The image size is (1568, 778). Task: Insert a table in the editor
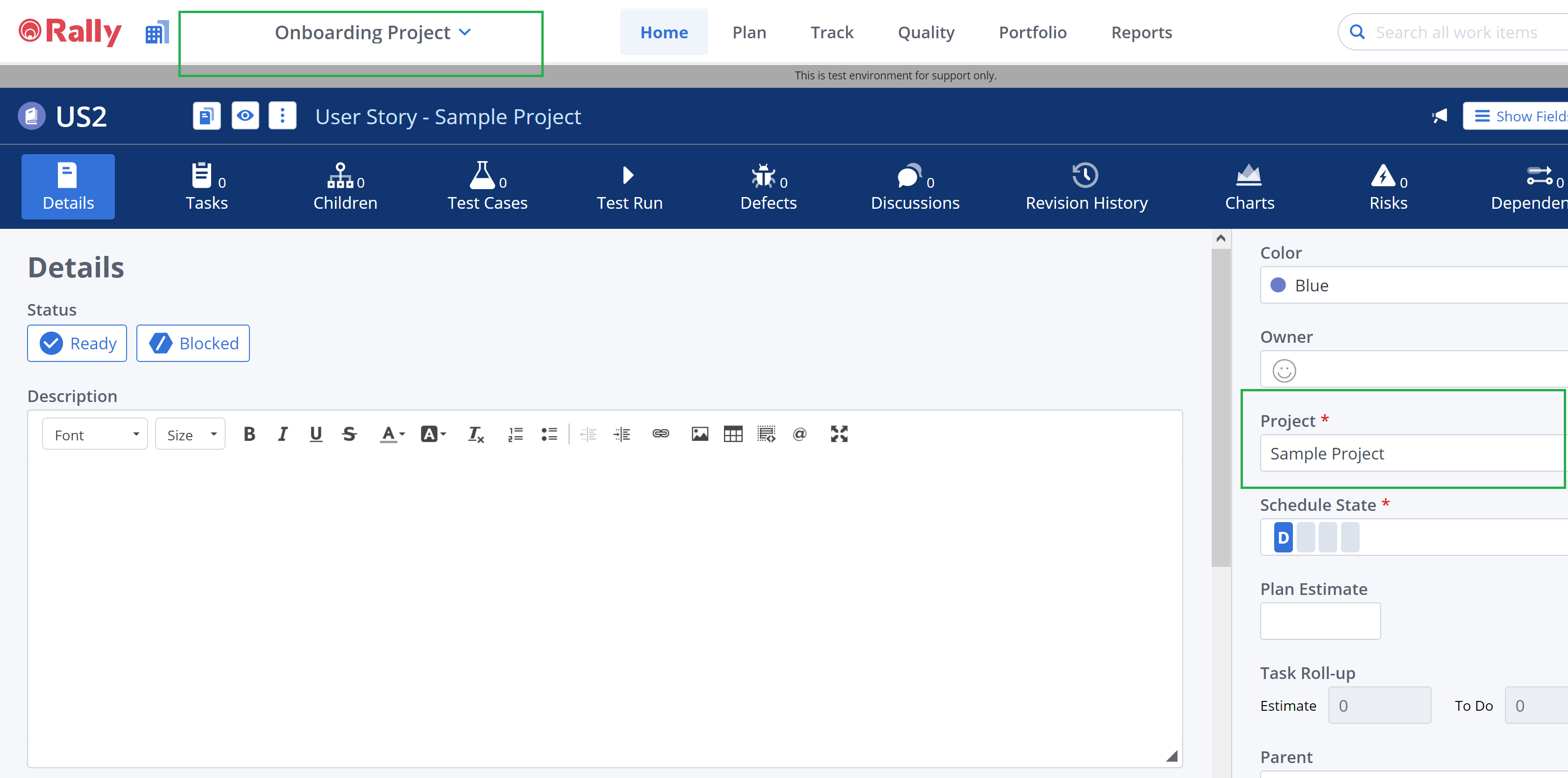pos(733,434)
